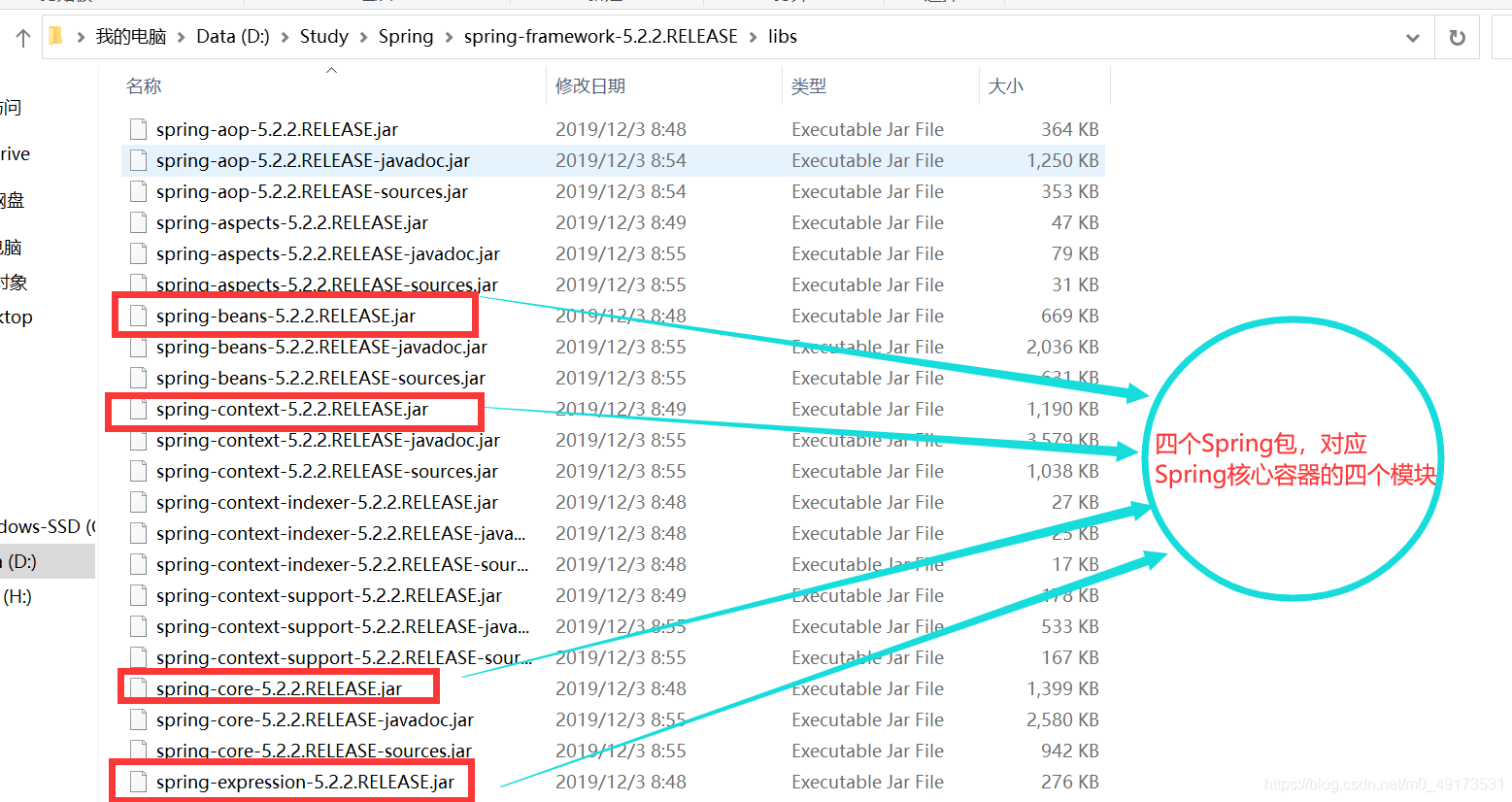
Task: Click file icon of spring-context-5.2.2.RELEASE-javadoc.jar
Action: [139, 440]
